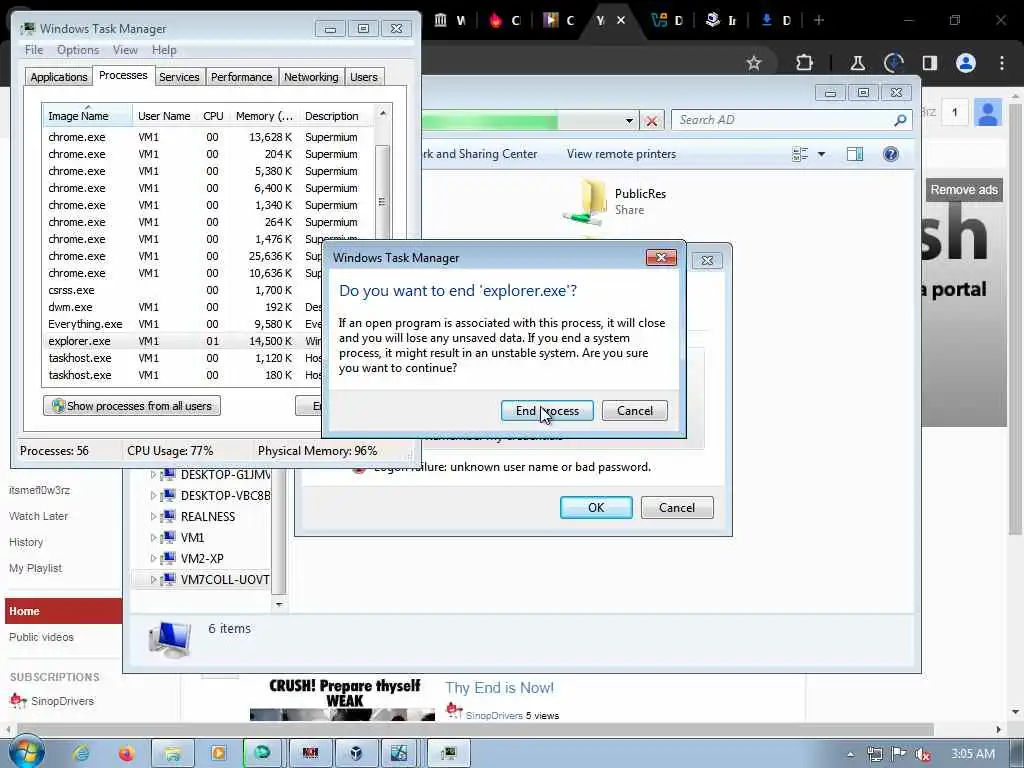Close the active browser tab
Viewport: 1024px width, 768px height.
(621, 20)
